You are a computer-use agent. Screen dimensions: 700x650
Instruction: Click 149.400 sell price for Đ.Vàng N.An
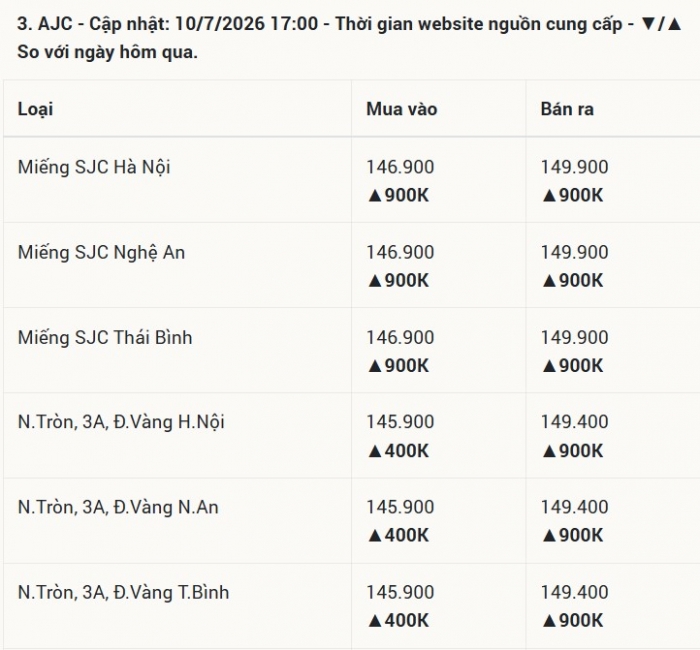click(x=574, y=508)
